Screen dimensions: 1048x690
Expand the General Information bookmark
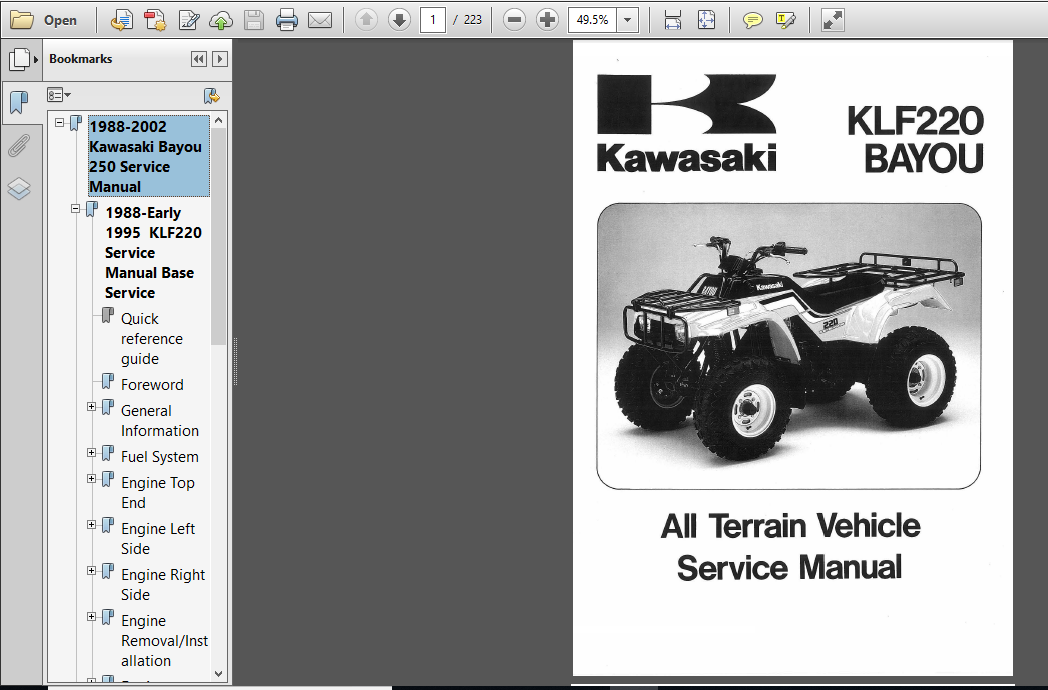[92, 407]
